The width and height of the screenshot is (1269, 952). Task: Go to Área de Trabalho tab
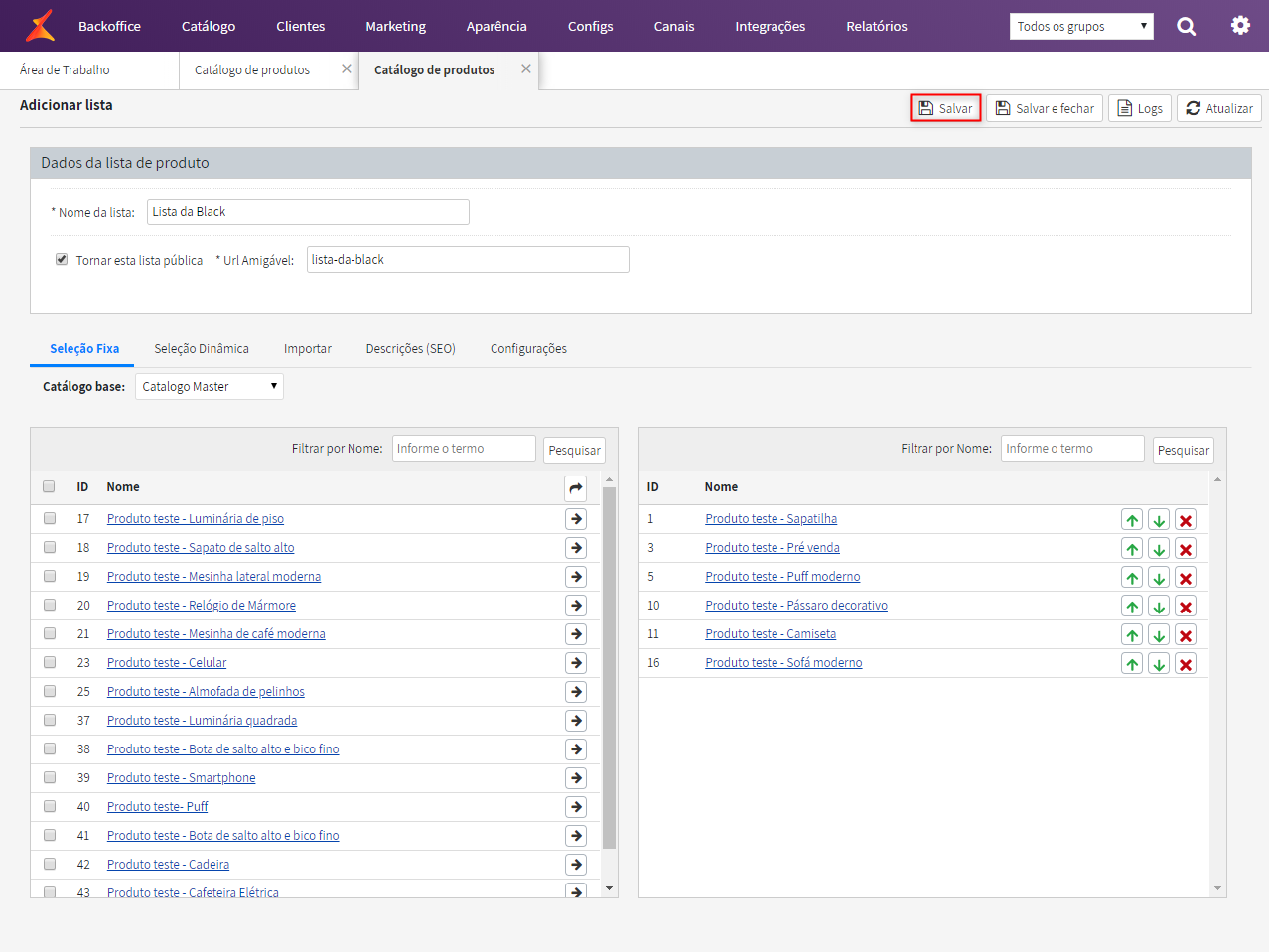click(65, 69)
